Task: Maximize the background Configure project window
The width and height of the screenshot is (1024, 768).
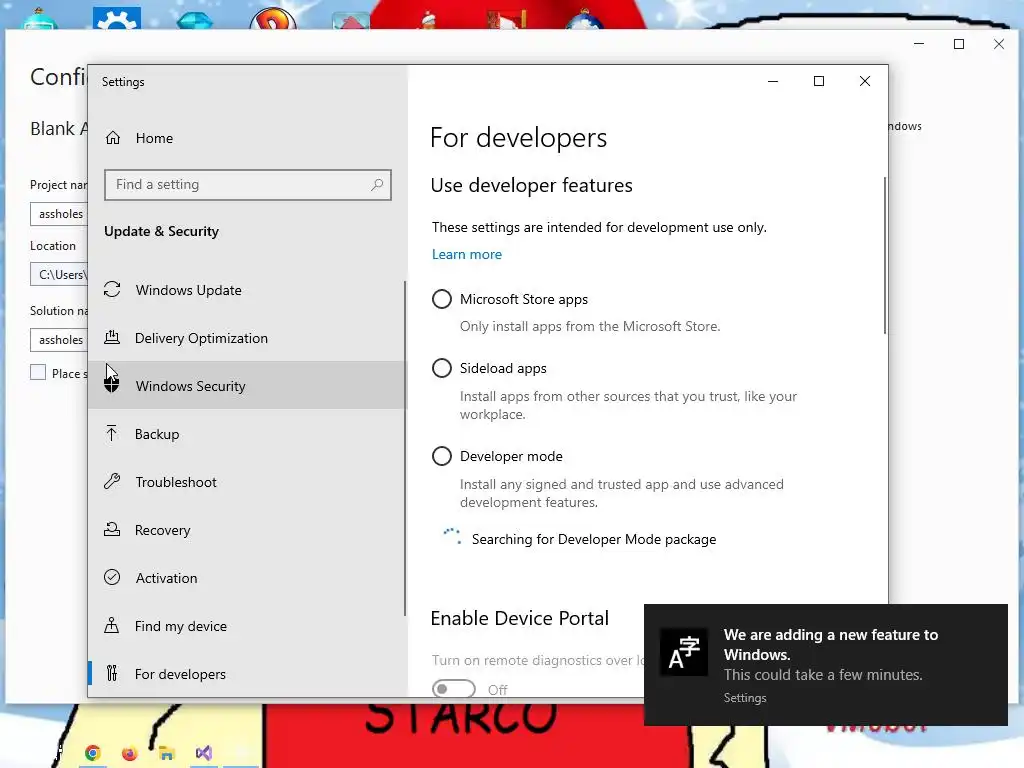Action: [959, 44]
